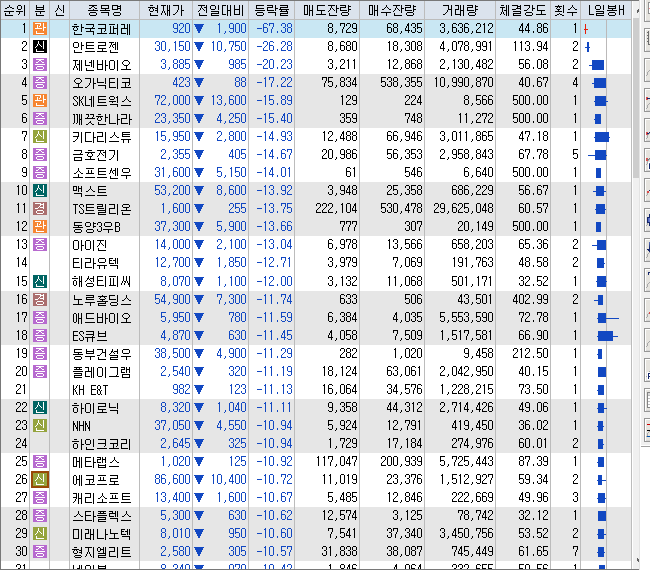650x570 pixels.
Task: Select stock name 하인크코리
Action: point(102,444)
